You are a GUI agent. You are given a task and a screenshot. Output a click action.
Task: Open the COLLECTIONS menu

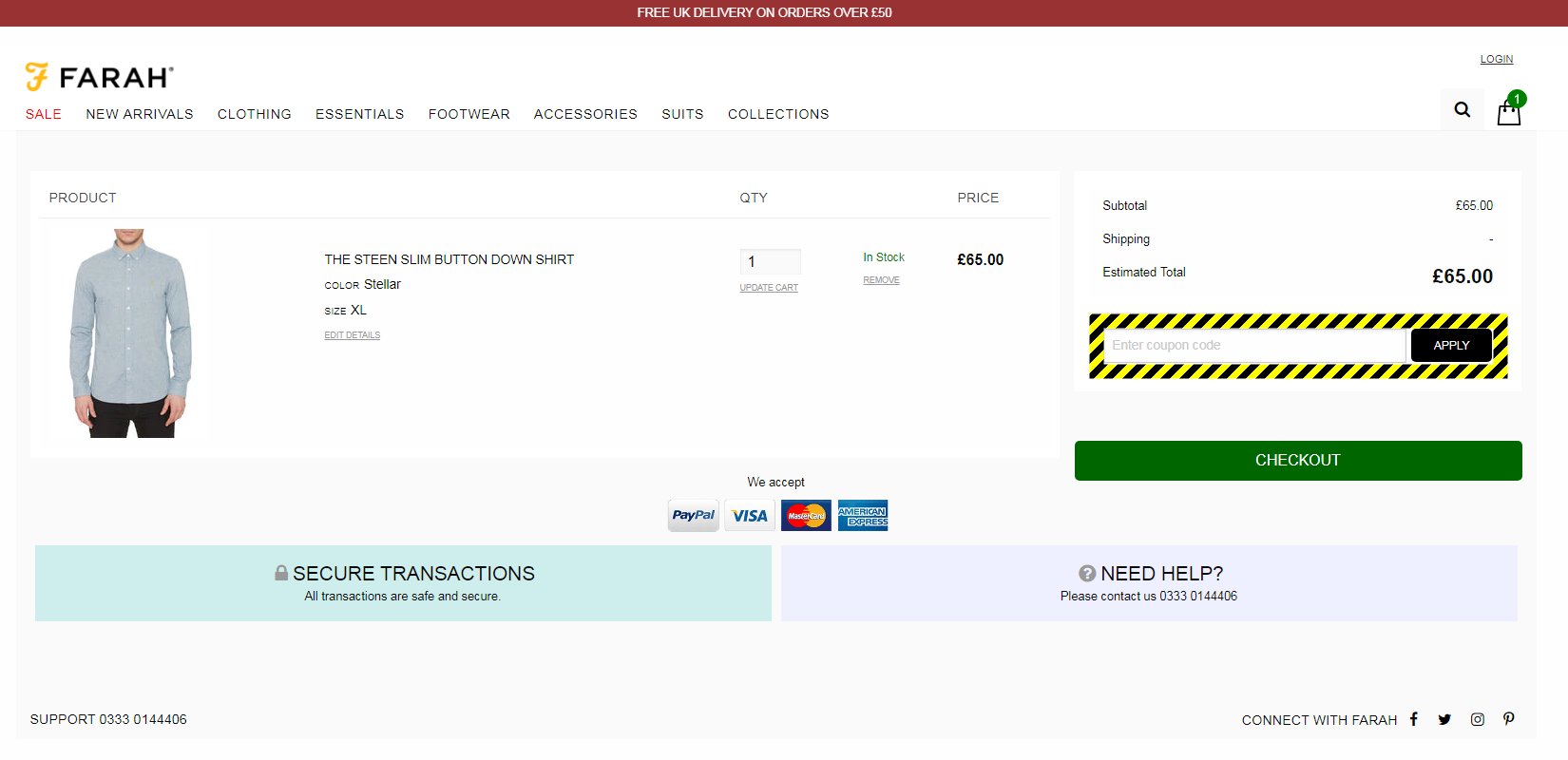pyautogui.click(x=778, y=114)
